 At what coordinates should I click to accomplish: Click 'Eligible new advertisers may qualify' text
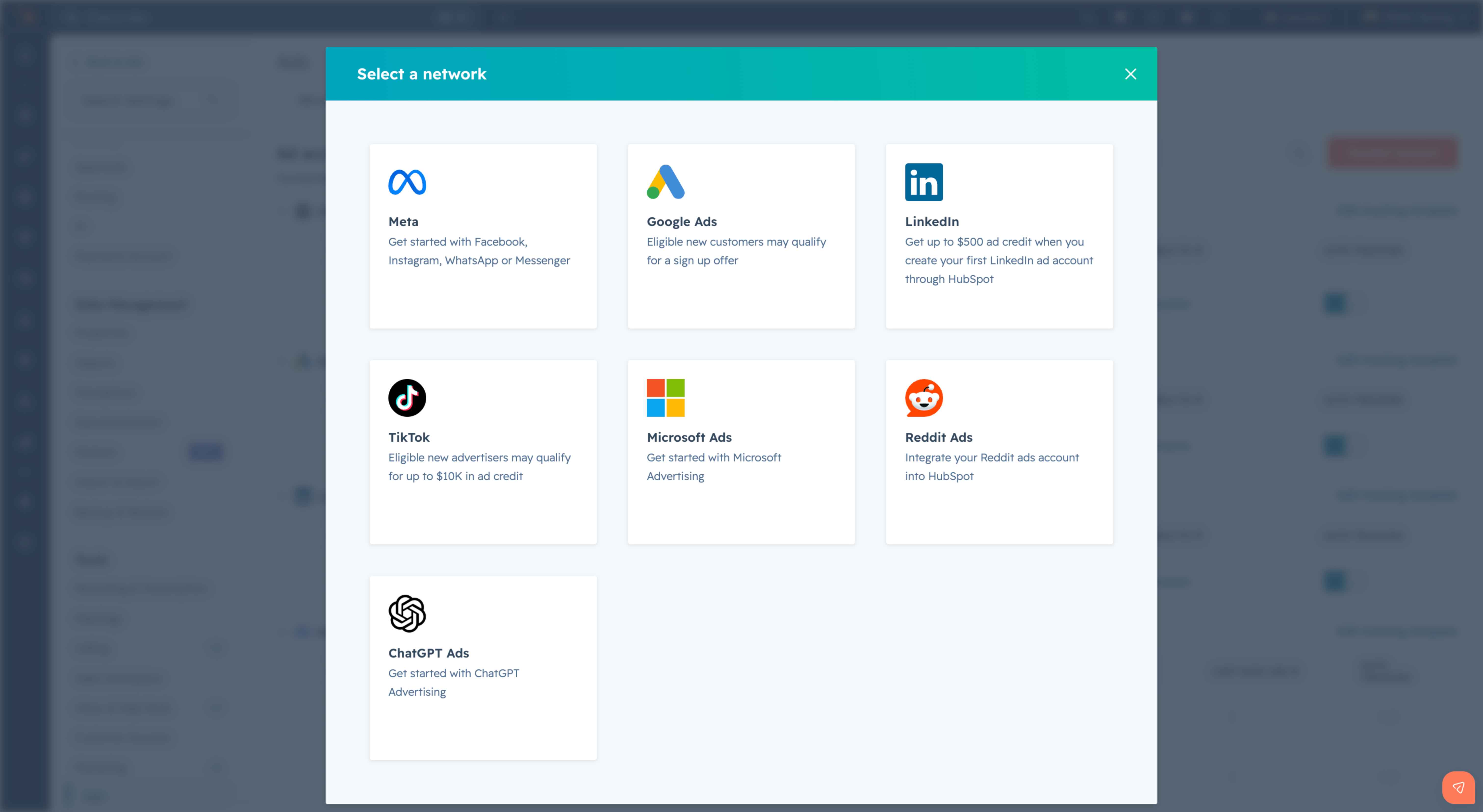click(480, 467)
